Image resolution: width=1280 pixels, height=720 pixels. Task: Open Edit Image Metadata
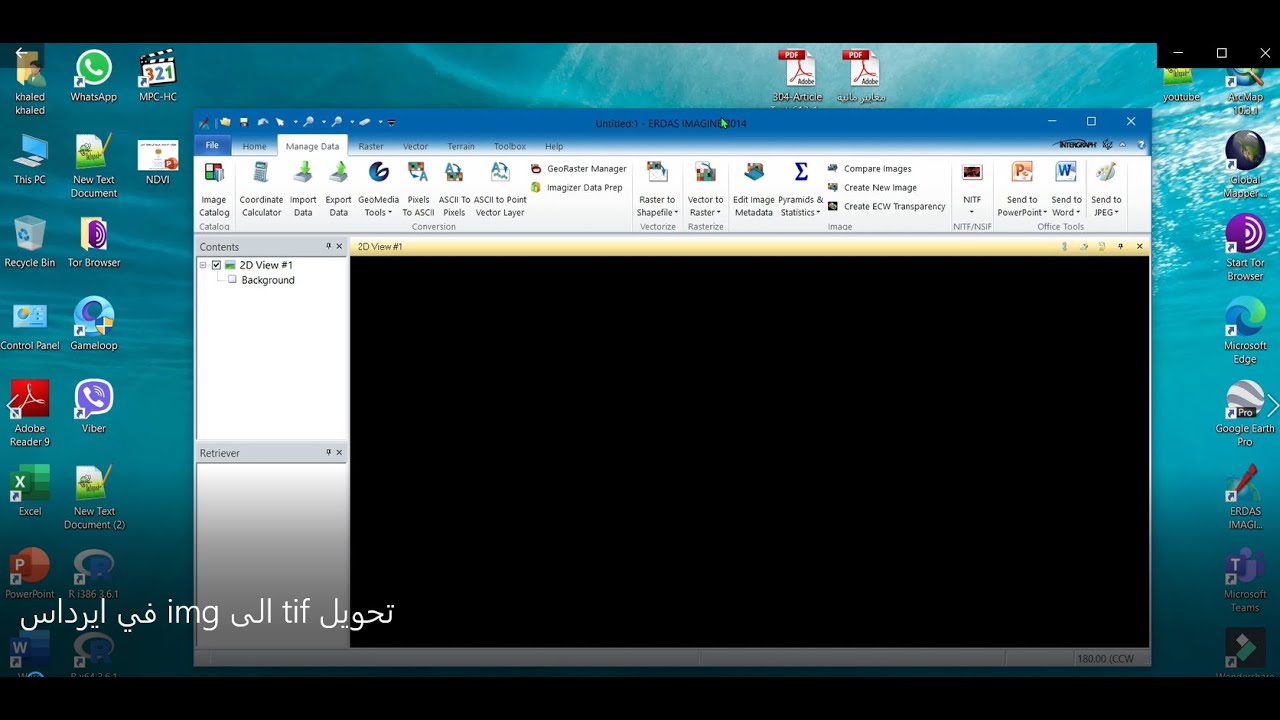[754, 189]
